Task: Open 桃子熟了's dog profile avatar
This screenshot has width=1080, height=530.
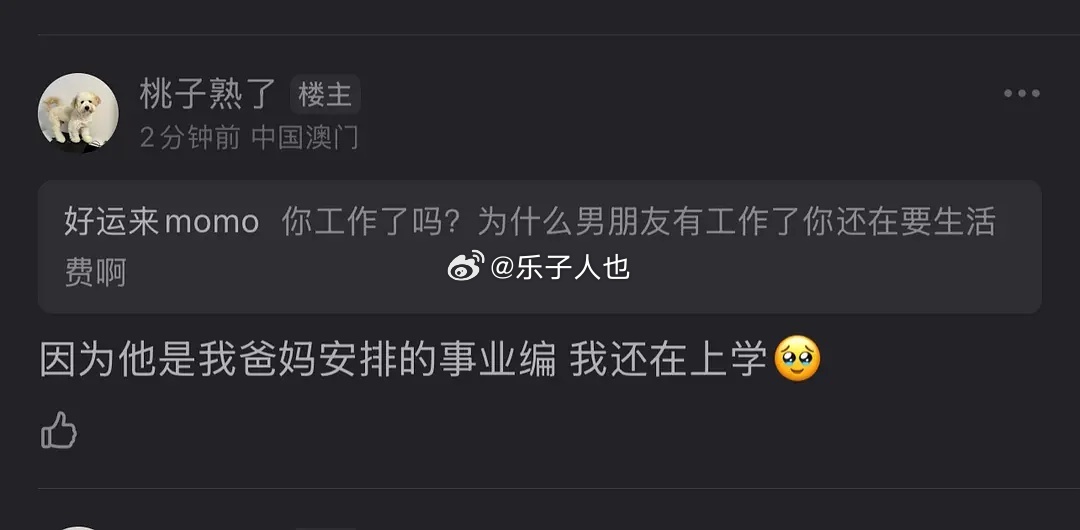Action: pos(78,113)
